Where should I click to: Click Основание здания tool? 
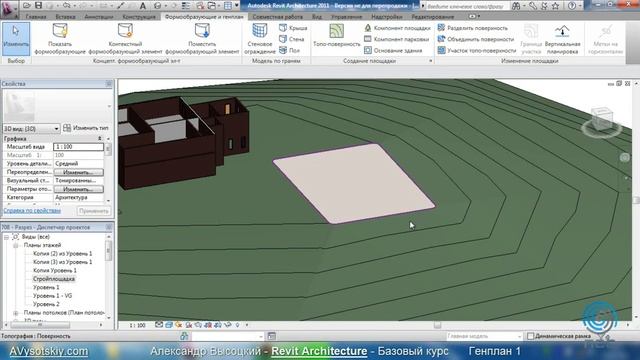pos(393,50)
